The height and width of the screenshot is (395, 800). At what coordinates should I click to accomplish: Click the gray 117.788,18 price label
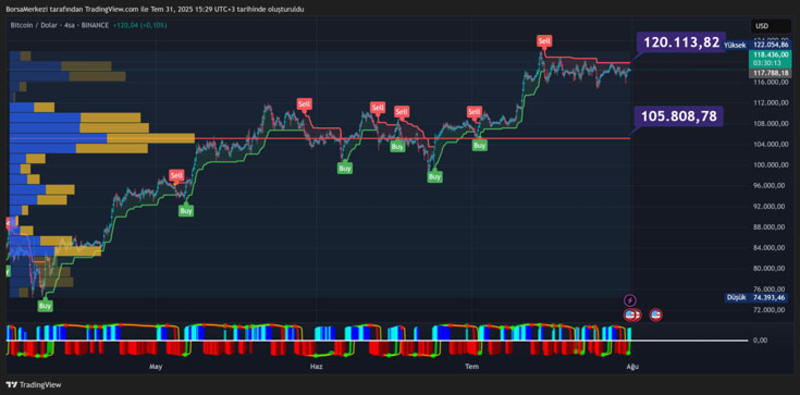tap(770, 73)
